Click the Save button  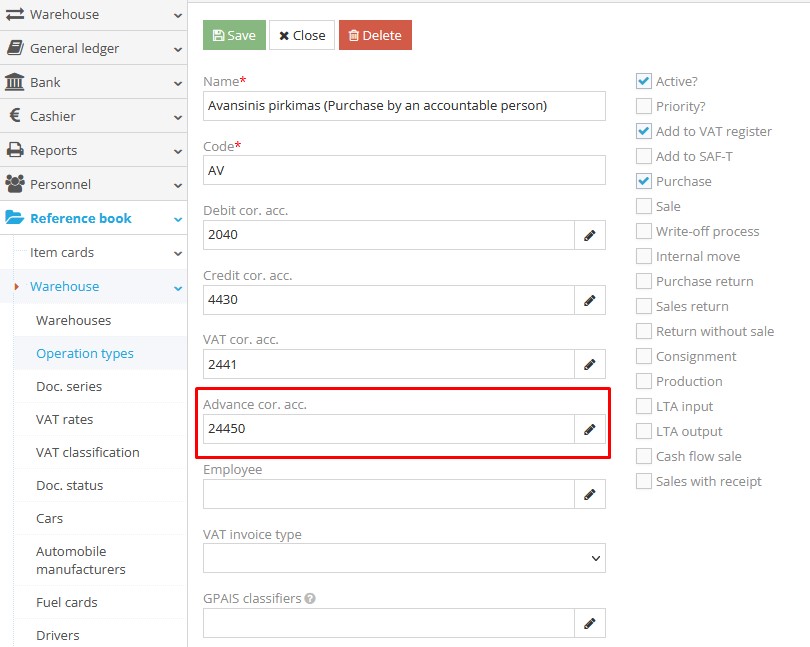point(233,34)
